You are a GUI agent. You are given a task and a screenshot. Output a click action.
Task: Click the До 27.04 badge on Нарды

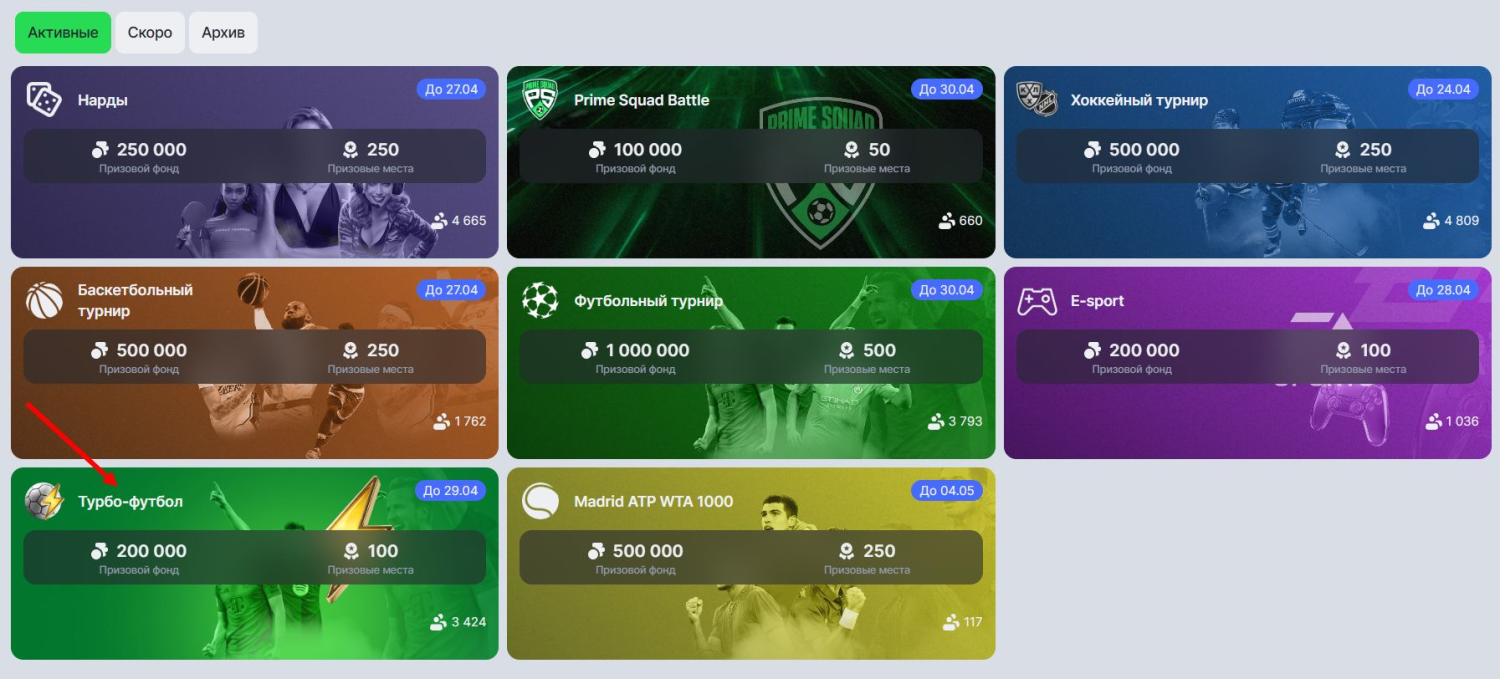[x=452, y=89]
